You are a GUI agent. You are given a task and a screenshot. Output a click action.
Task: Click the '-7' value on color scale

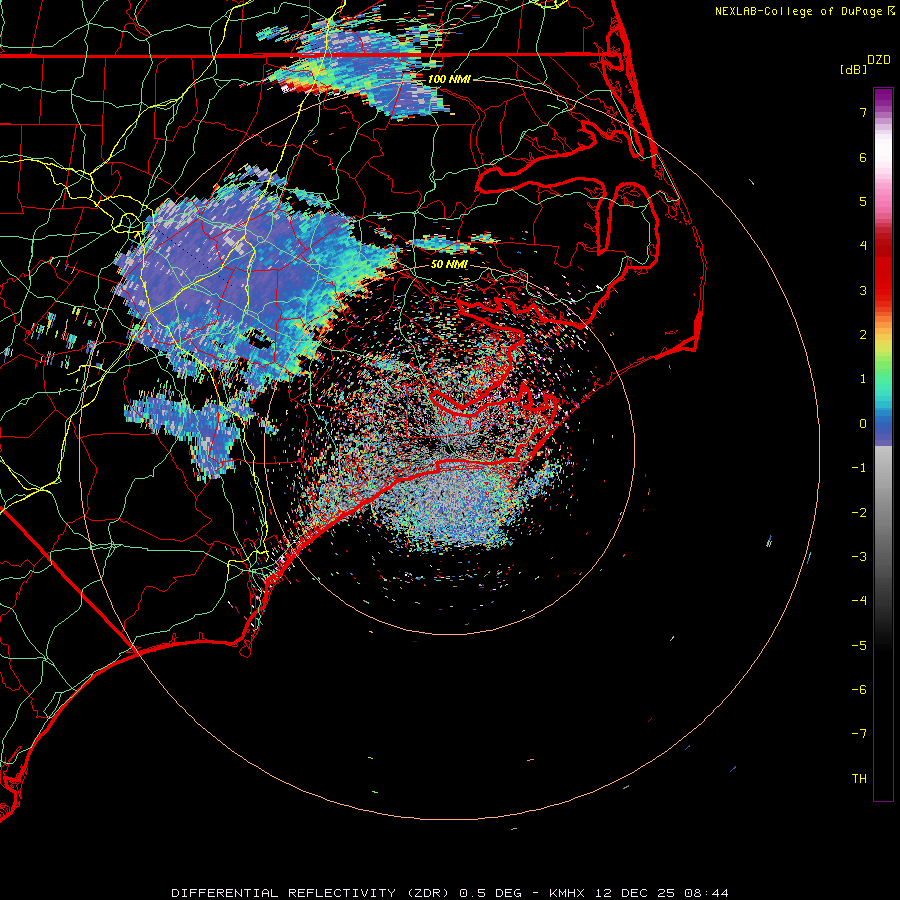click(x=859, y=734)
